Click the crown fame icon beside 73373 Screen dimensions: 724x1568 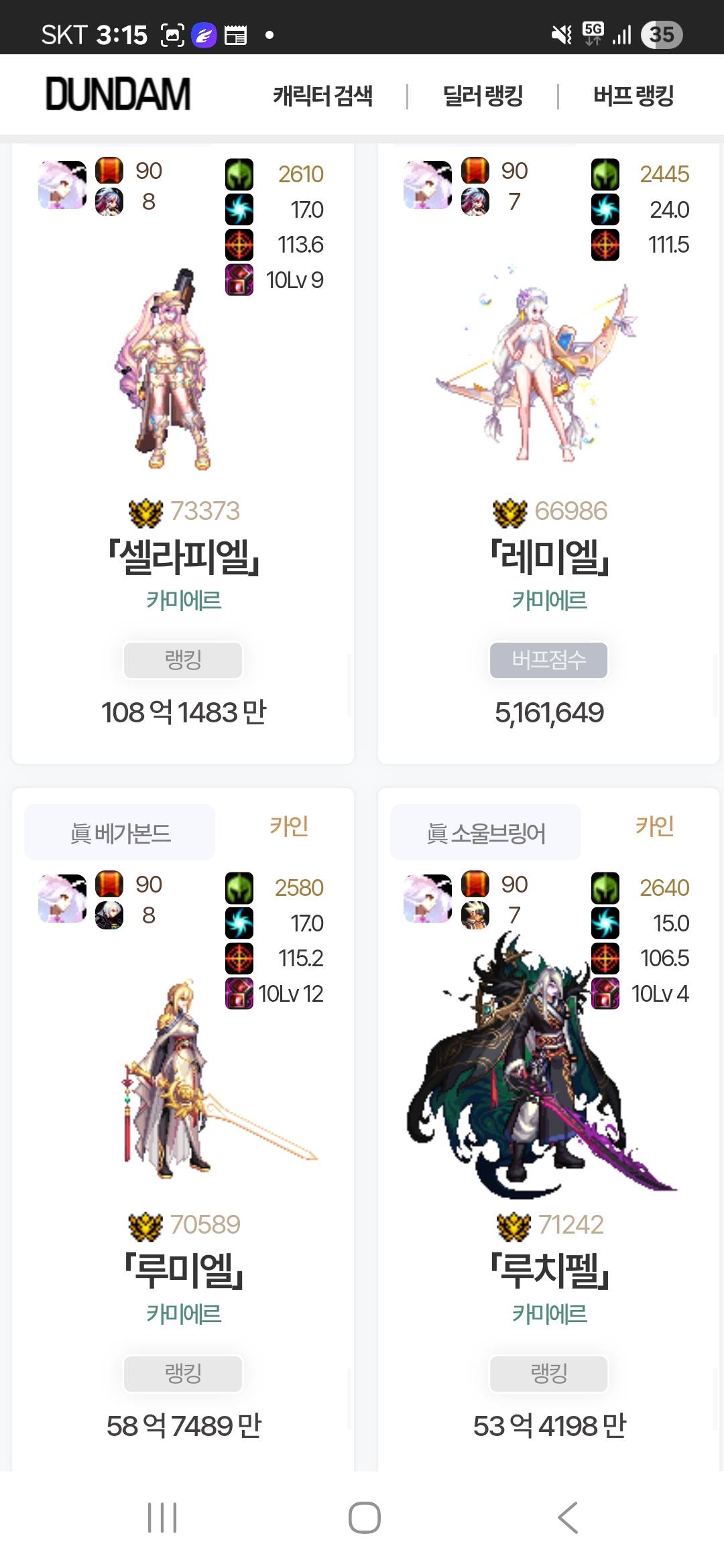(145, 513)
